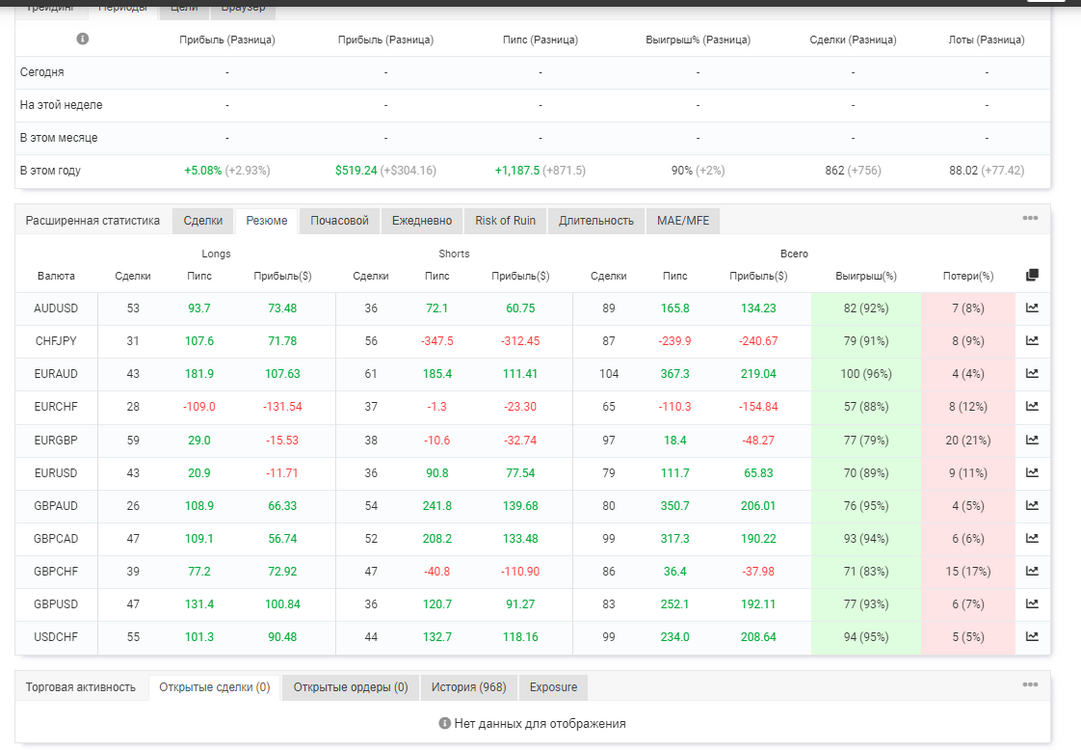This screenshot has width=1081, height=750.
Task: Click the GBPAUD currency cell
Action: 56,505
